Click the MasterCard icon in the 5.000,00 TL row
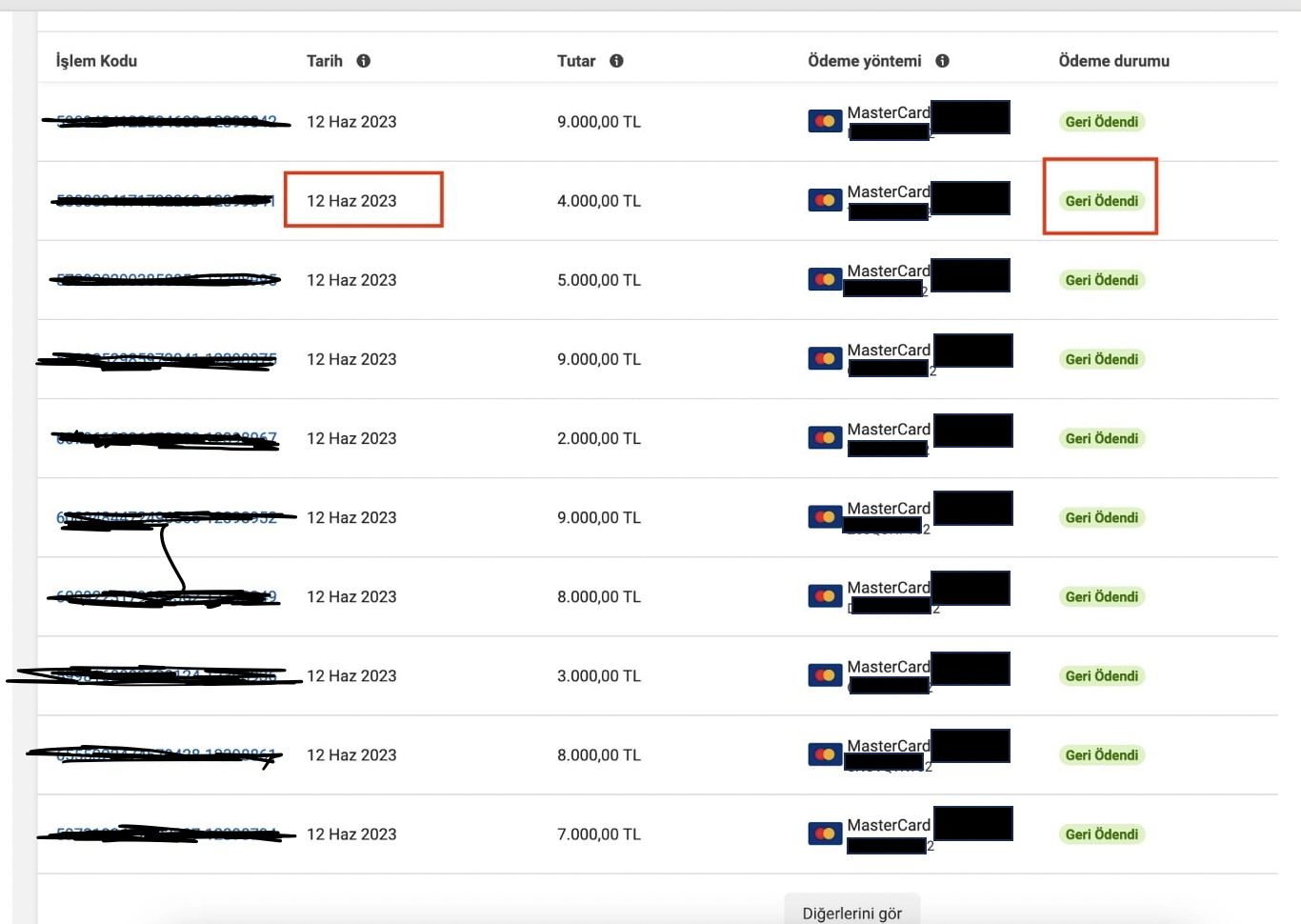The image size is (1301, 924). click(825, 279)
